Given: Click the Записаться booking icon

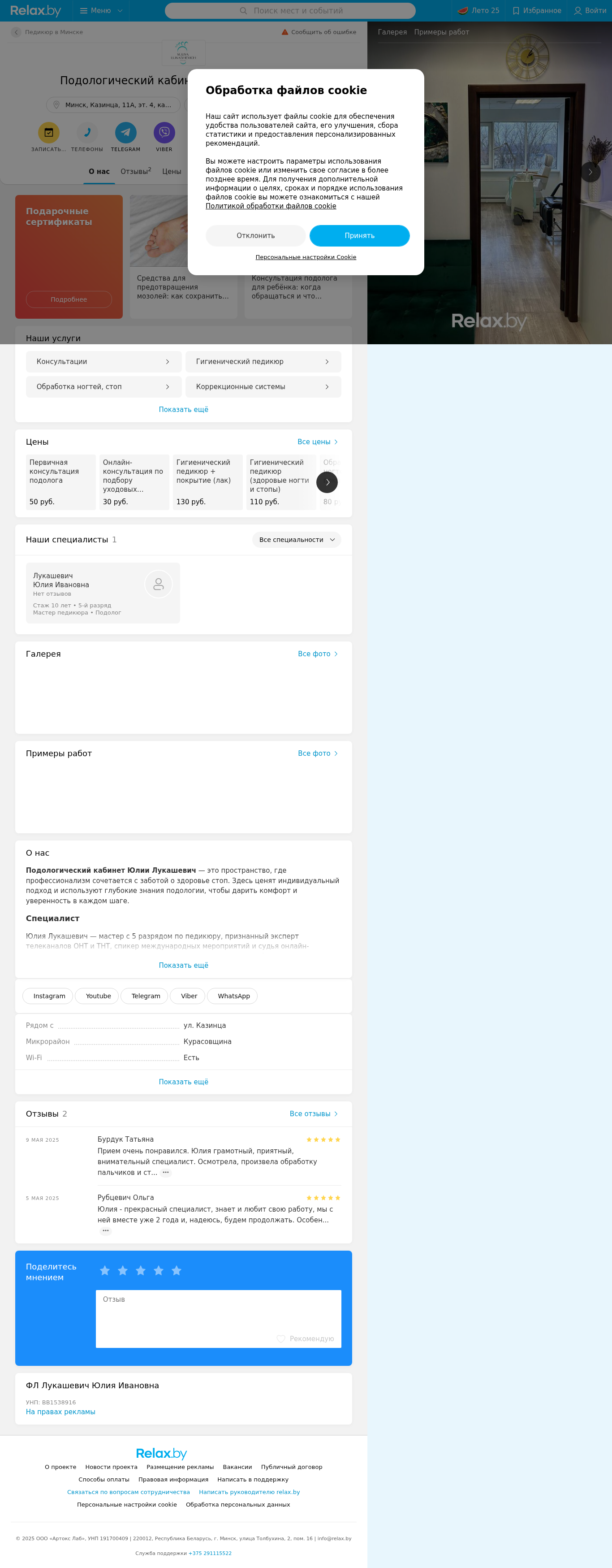Looking at the screenshot, I should (49, 133).
